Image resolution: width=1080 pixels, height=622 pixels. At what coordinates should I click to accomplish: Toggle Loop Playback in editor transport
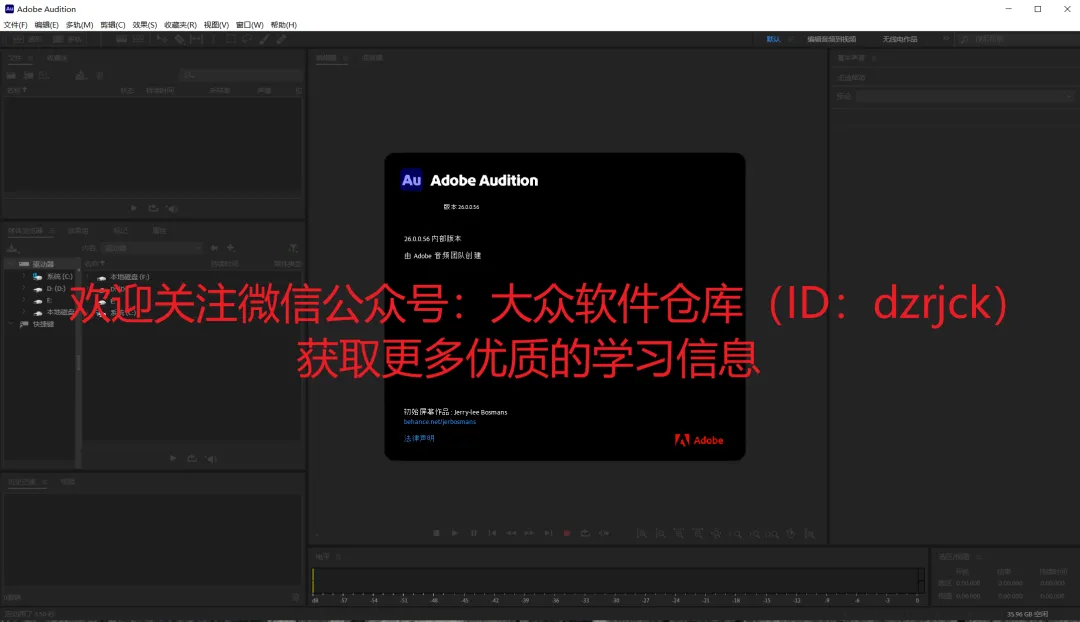(x=585, y=533)
